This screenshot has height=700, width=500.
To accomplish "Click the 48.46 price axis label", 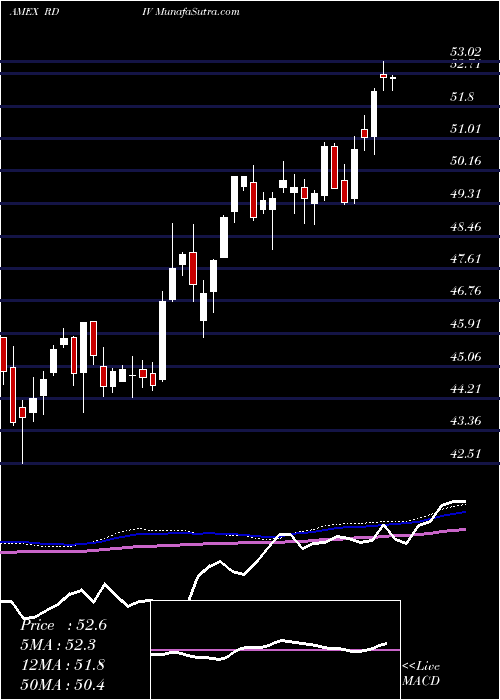I will click(468, 226).
